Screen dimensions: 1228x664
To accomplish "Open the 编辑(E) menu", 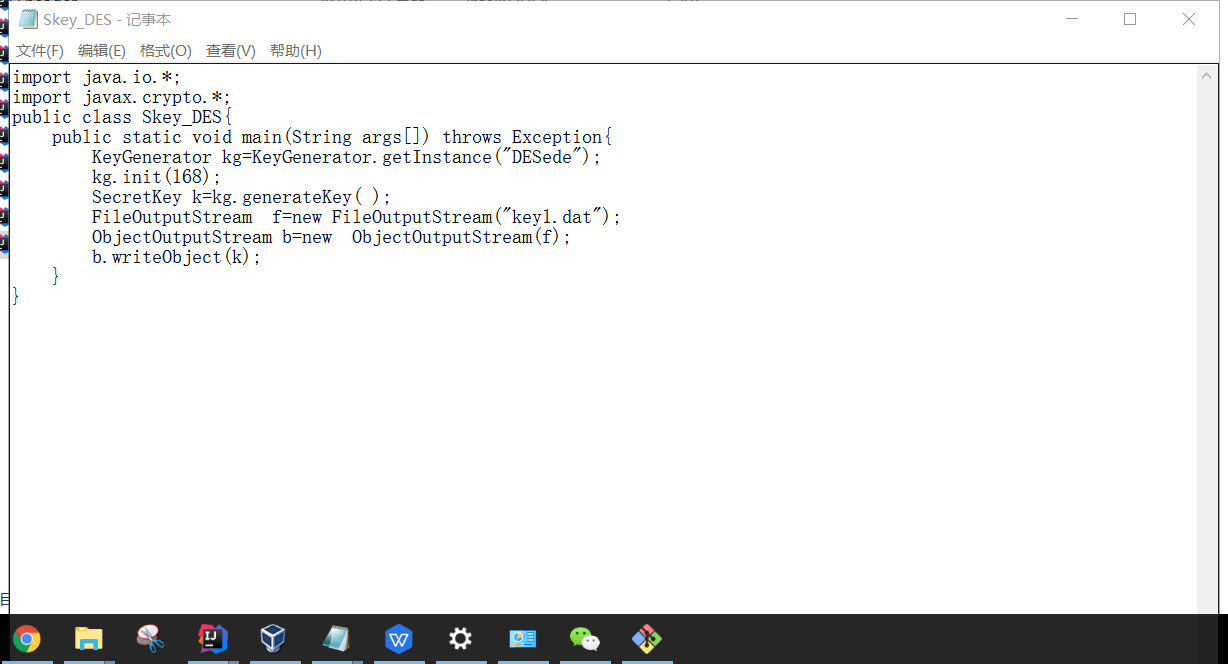I will (x=102, y=51).
